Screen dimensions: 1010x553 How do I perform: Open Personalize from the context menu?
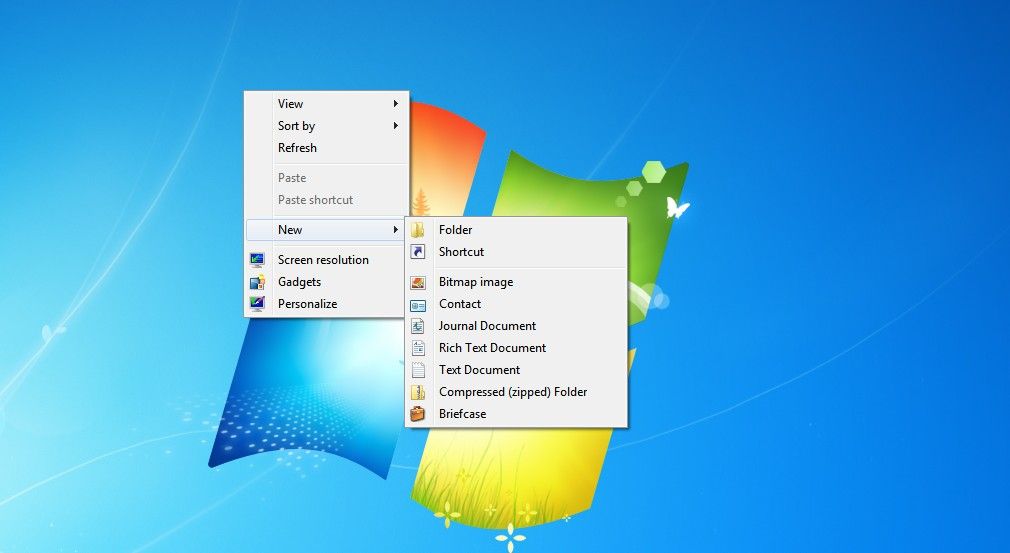click(x=307, y=304)
